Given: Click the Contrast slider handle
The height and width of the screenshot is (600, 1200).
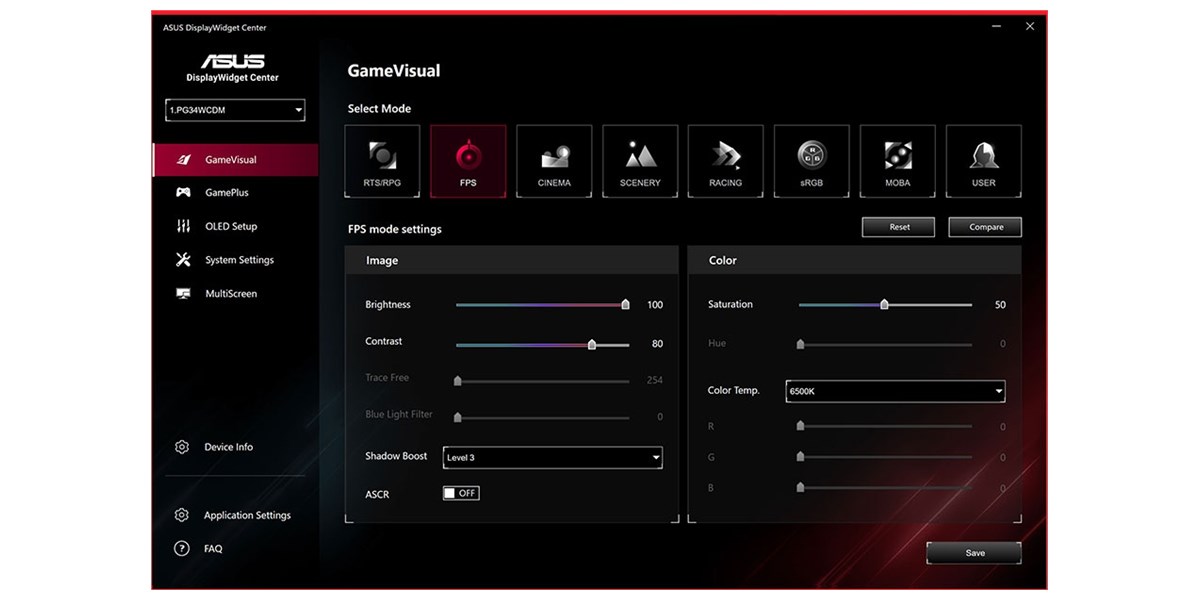Looking at the screenshot, I should (x=592, y=344).
